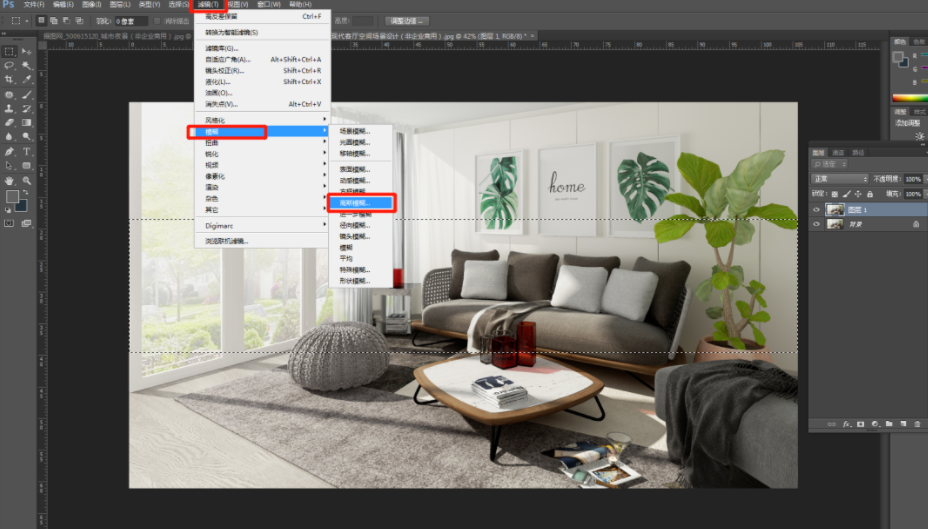Select the Lasso tool
The image size is (928, 529).
[9, 66]
